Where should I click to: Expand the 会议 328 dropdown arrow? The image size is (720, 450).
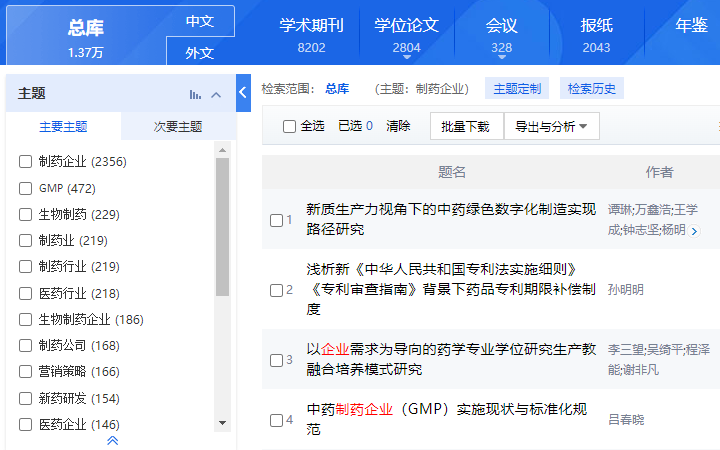coord(501,57)
